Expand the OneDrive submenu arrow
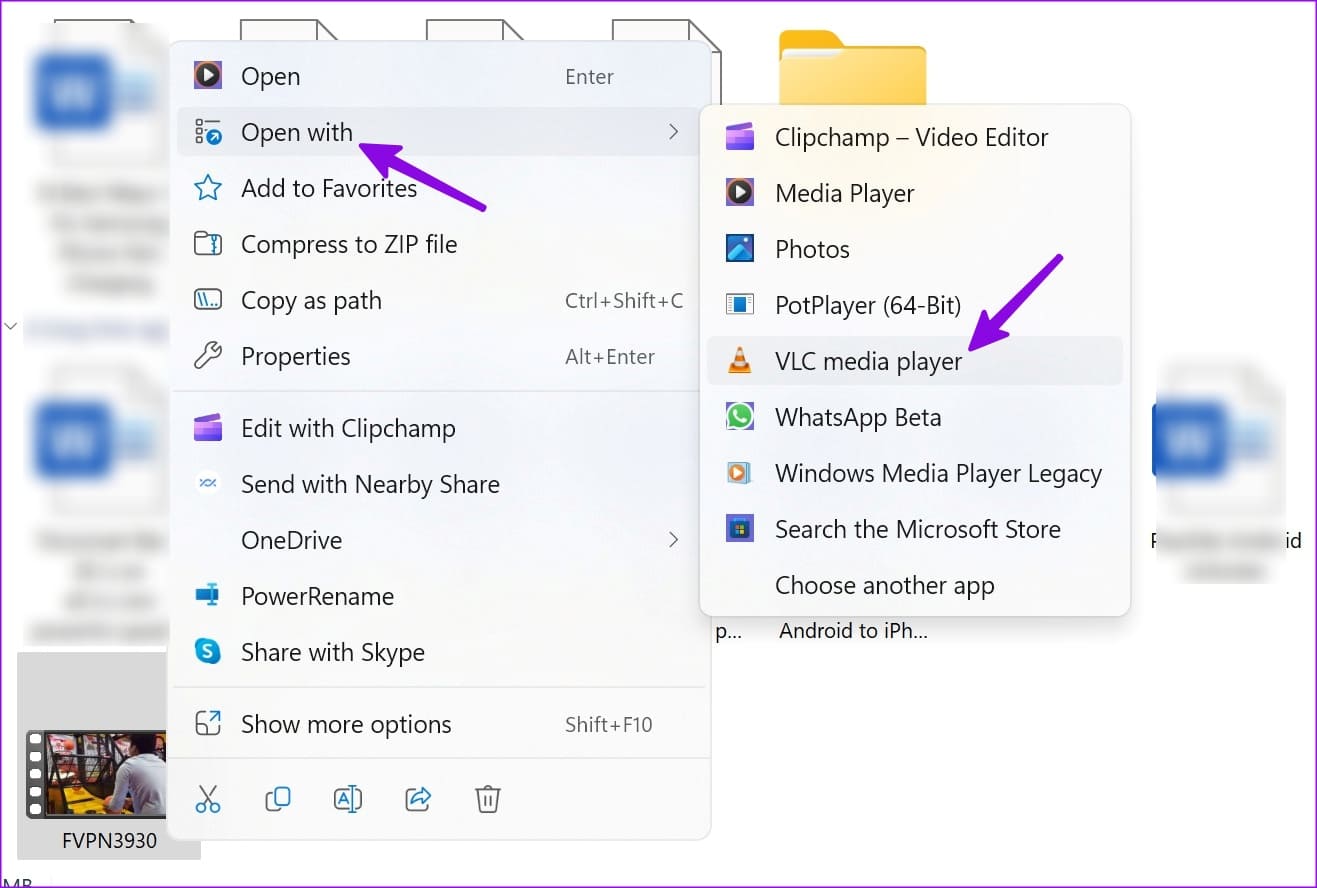 673,540
